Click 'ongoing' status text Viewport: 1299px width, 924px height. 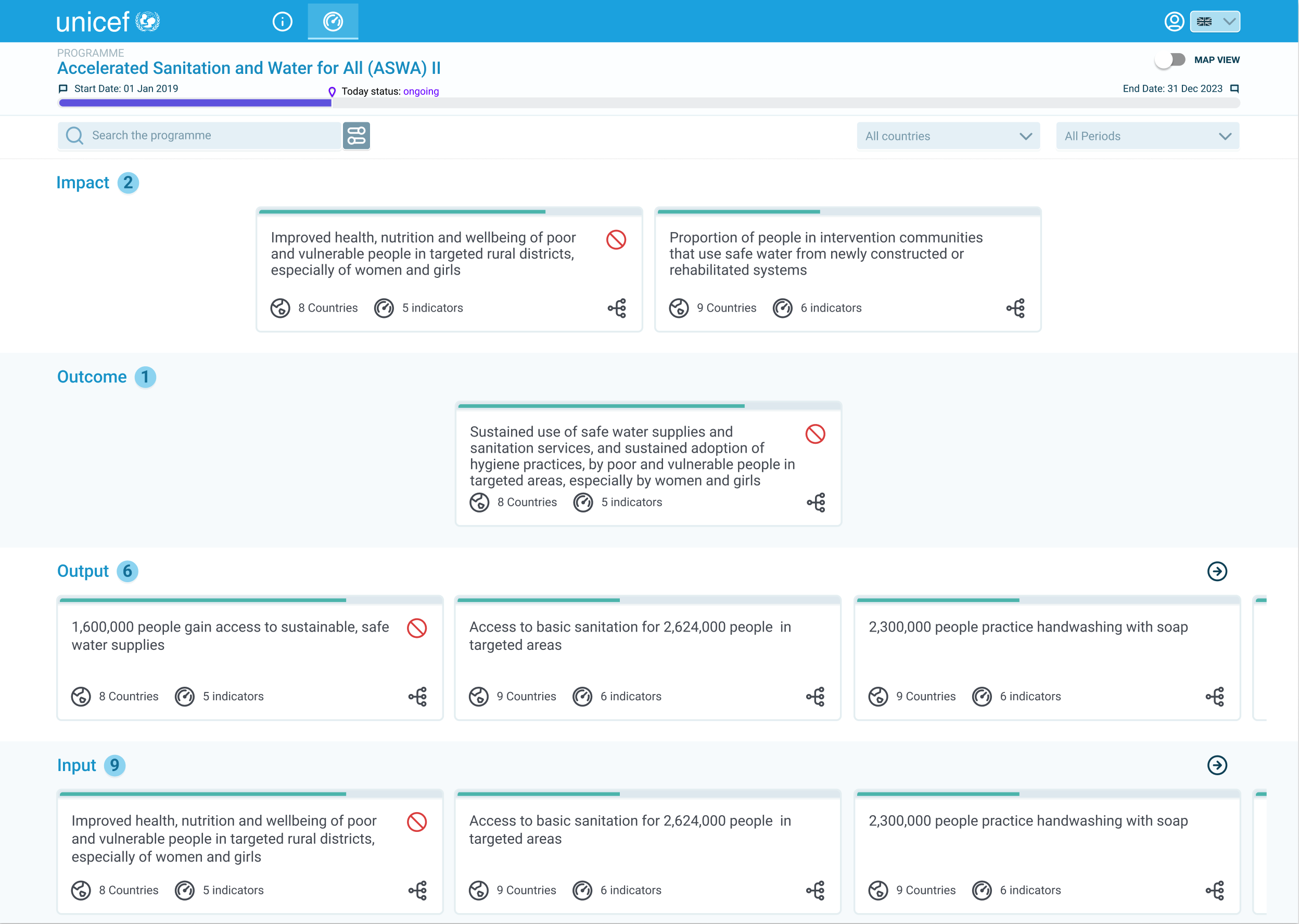tap(421, 92)
